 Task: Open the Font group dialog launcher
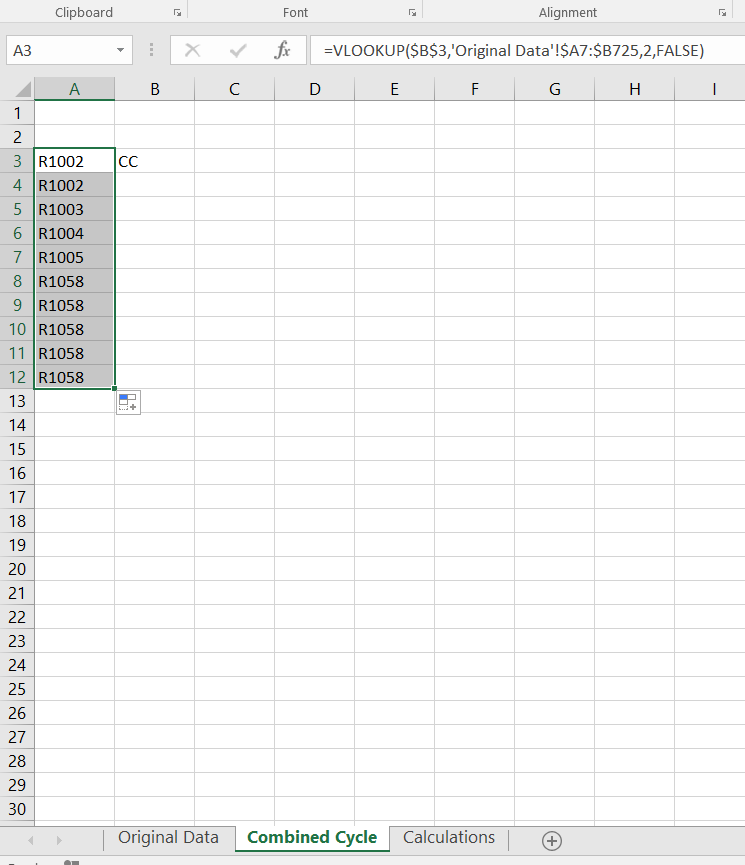click(x=412, y=13)
